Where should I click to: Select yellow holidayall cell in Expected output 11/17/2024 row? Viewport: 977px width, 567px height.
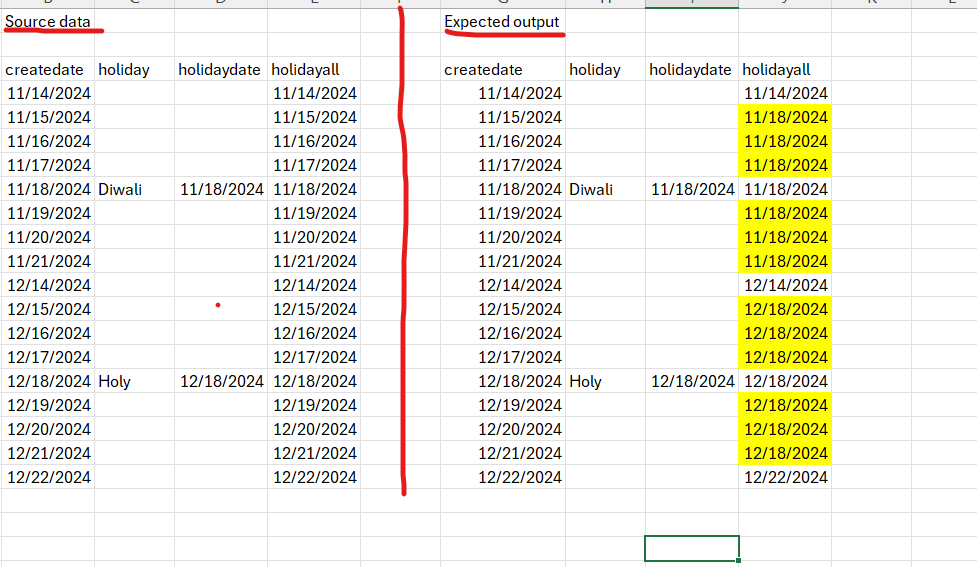785,165
